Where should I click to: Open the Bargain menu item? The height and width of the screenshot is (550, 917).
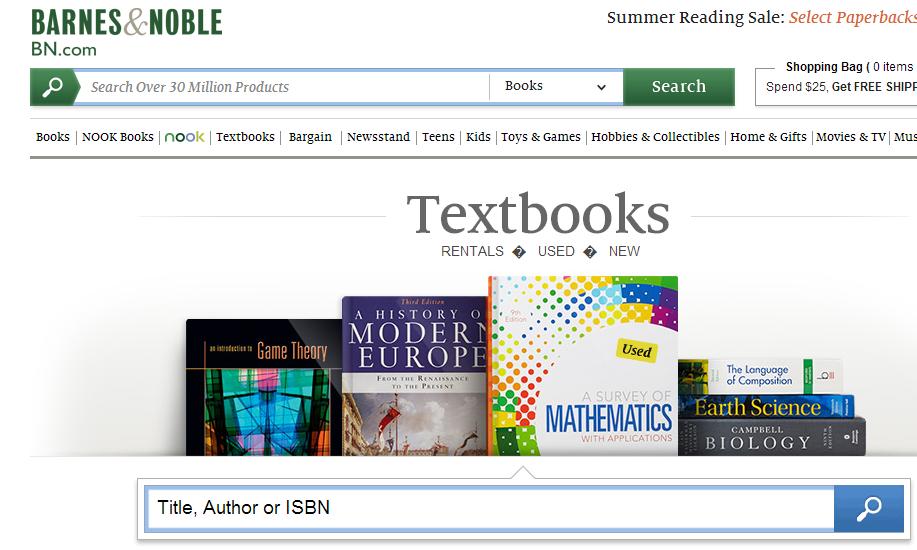point(310,137)
